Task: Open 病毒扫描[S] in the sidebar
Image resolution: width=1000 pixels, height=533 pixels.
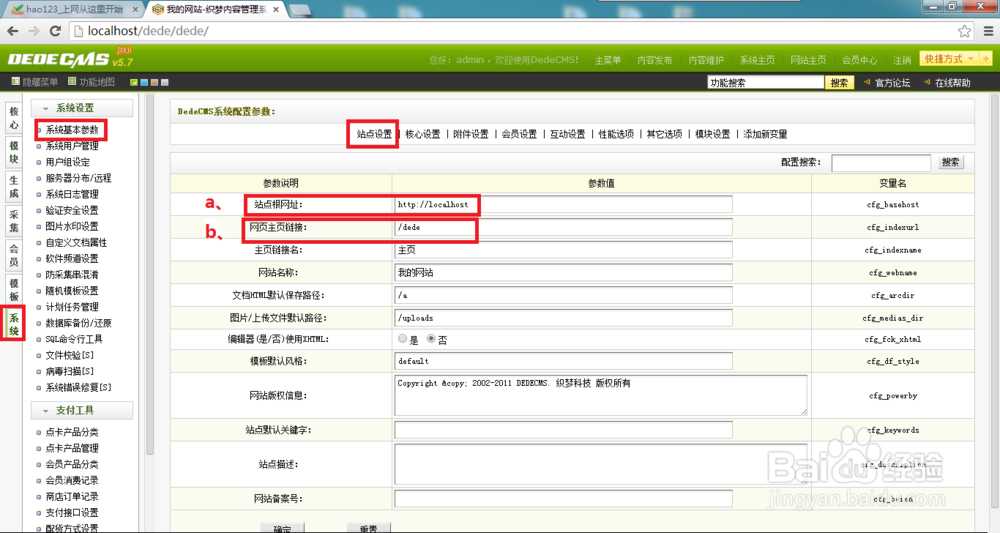Action: coord(69,371)
